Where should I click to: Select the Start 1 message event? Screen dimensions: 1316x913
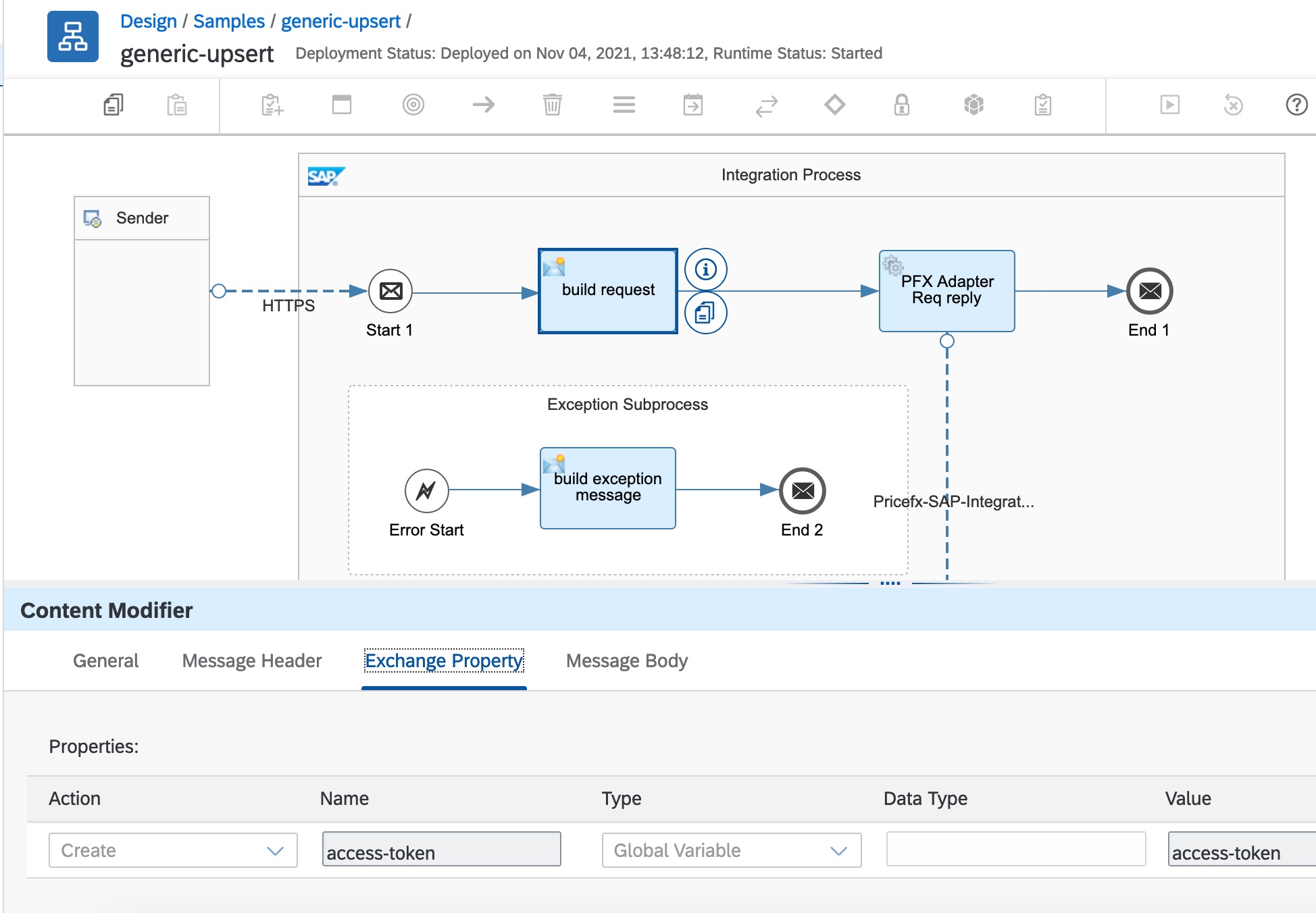coord(390,291)
